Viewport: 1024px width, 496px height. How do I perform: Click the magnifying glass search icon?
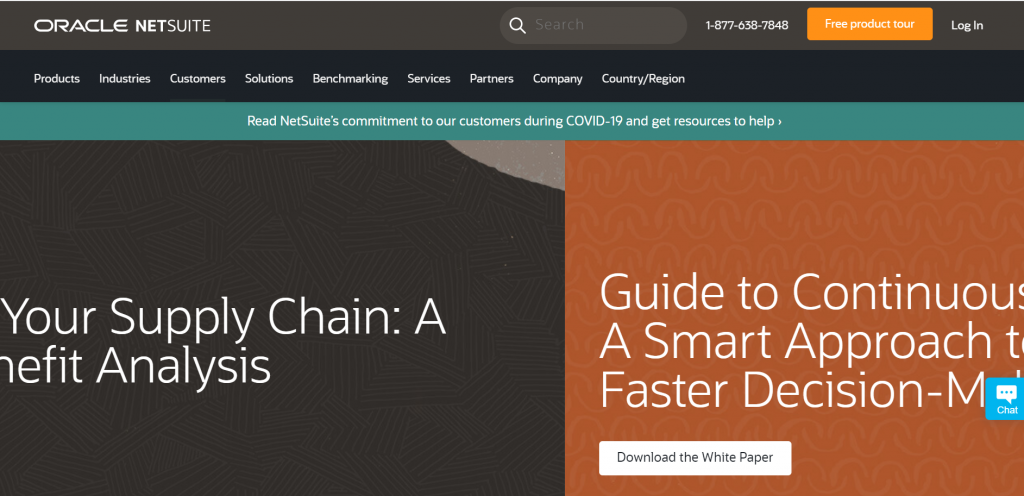[517, 25]
